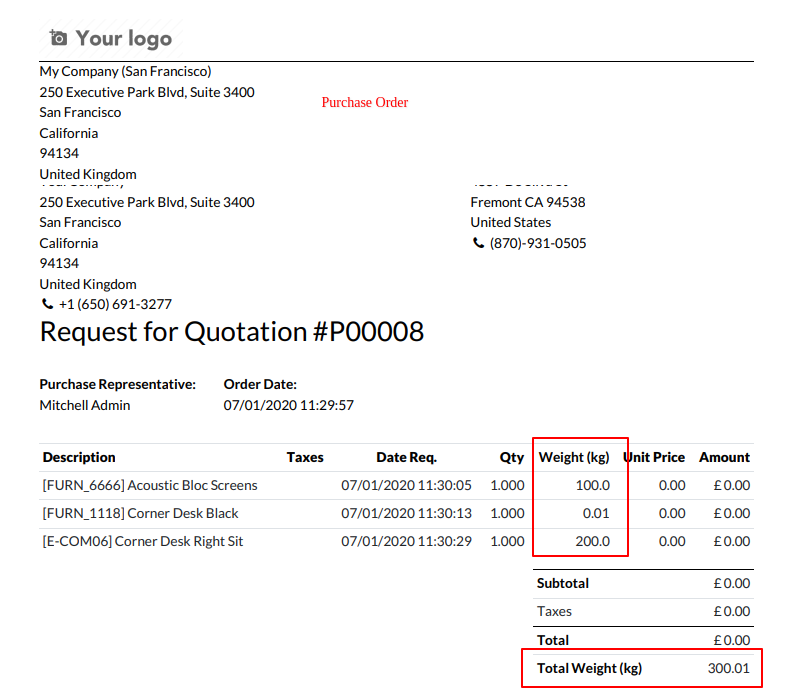Click the Subtotal amount £0.00
The height and width of the screenshot is (700, 793).
click(731, 583)
